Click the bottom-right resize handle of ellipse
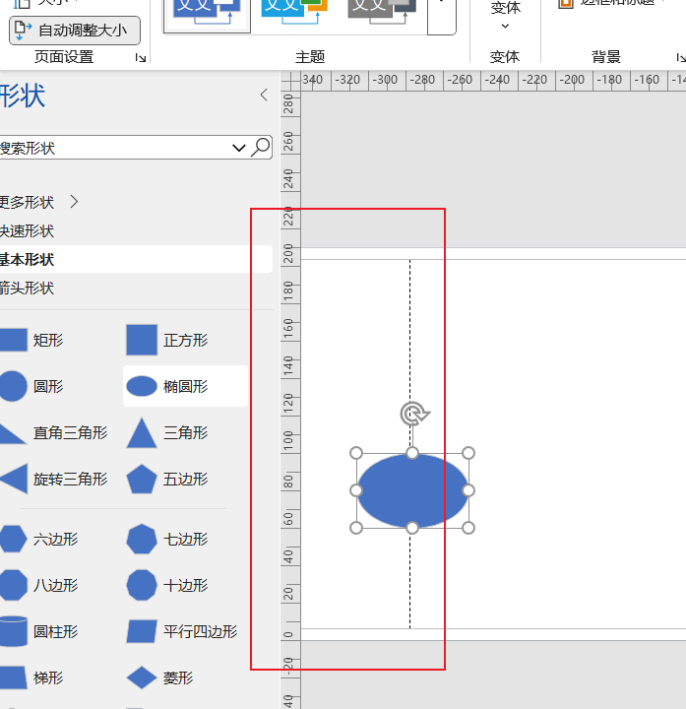 pos(468,528)
